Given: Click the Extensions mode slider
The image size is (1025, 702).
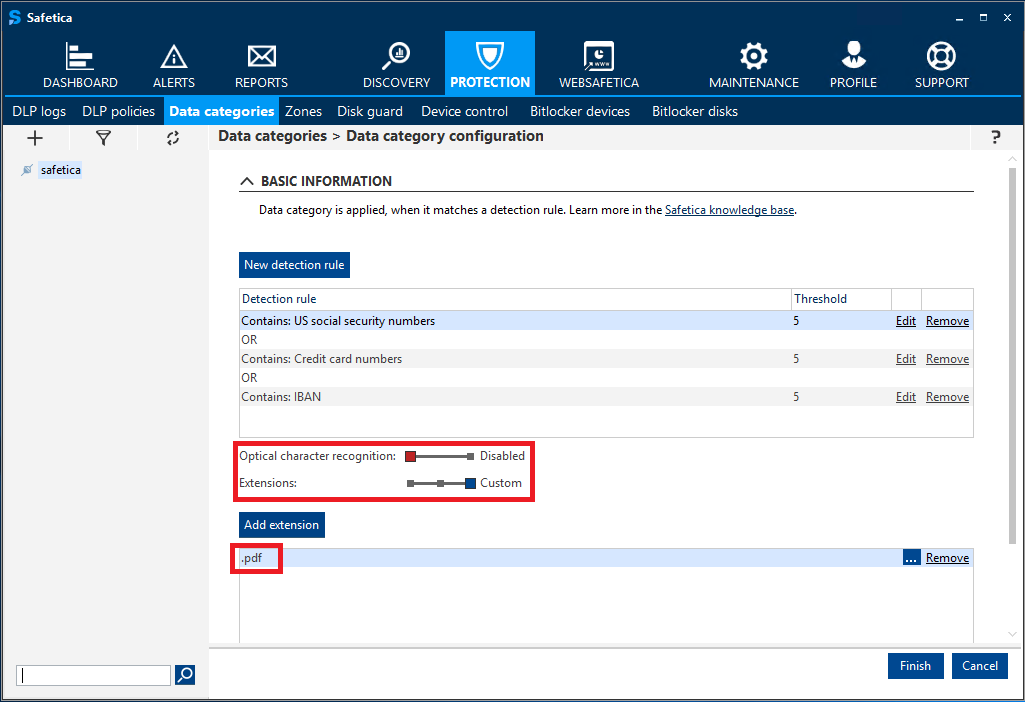Looking at the screenshot, I should tap(441, 484).
